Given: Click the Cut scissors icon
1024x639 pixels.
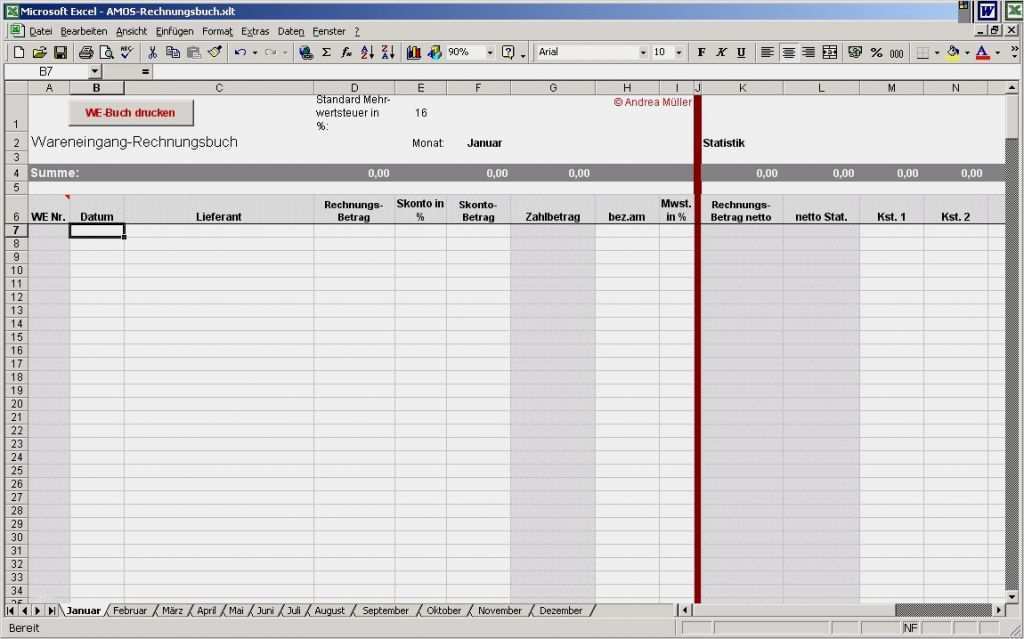Looking at the screenshot, I should 153,52.
